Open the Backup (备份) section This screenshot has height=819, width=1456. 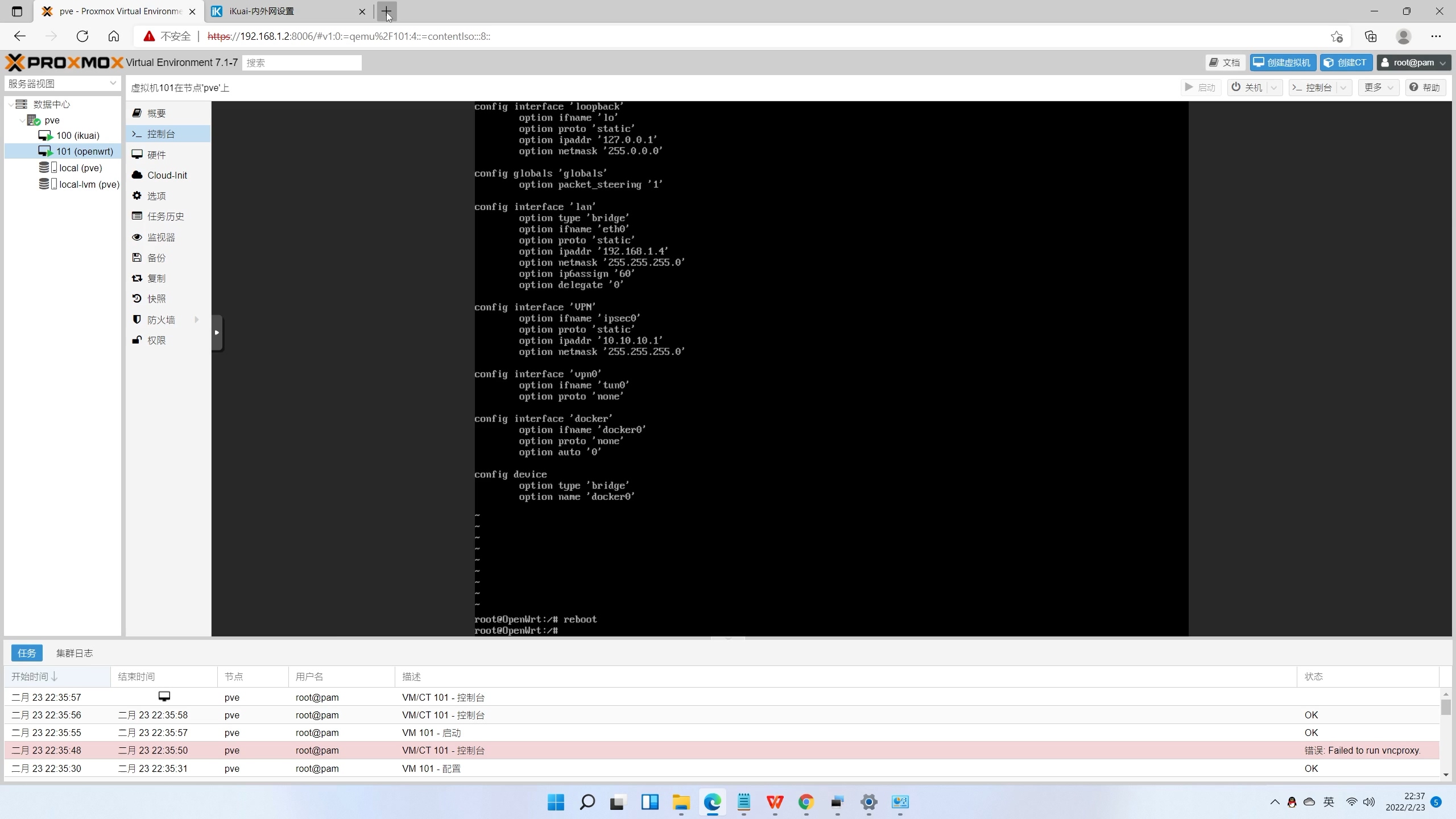156,258
